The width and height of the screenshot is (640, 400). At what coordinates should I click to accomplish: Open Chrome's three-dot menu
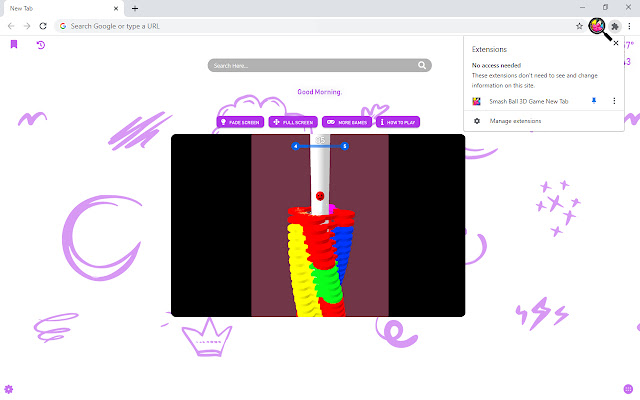[629, 26]
